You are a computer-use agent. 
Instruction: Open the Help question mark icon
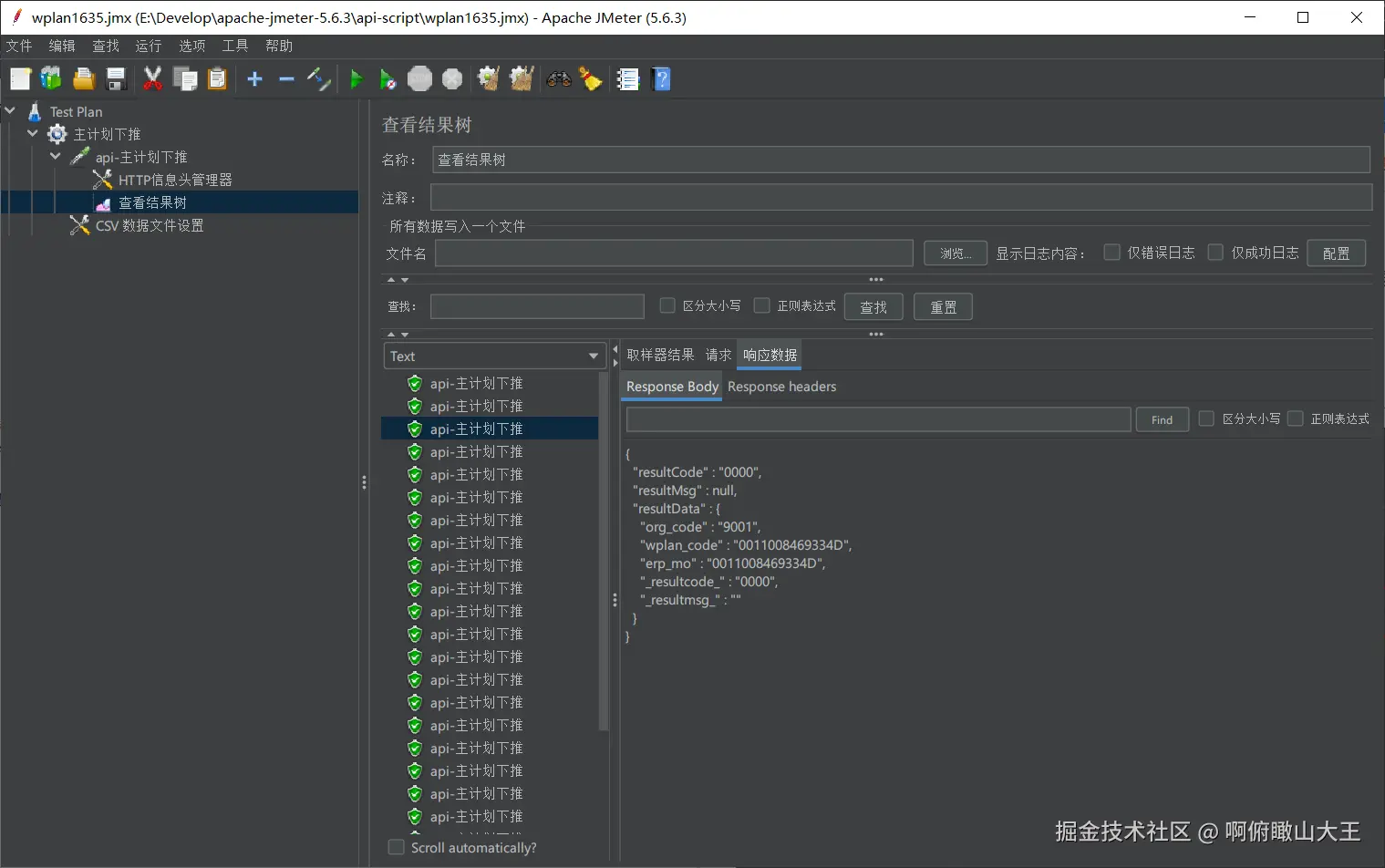662,80
